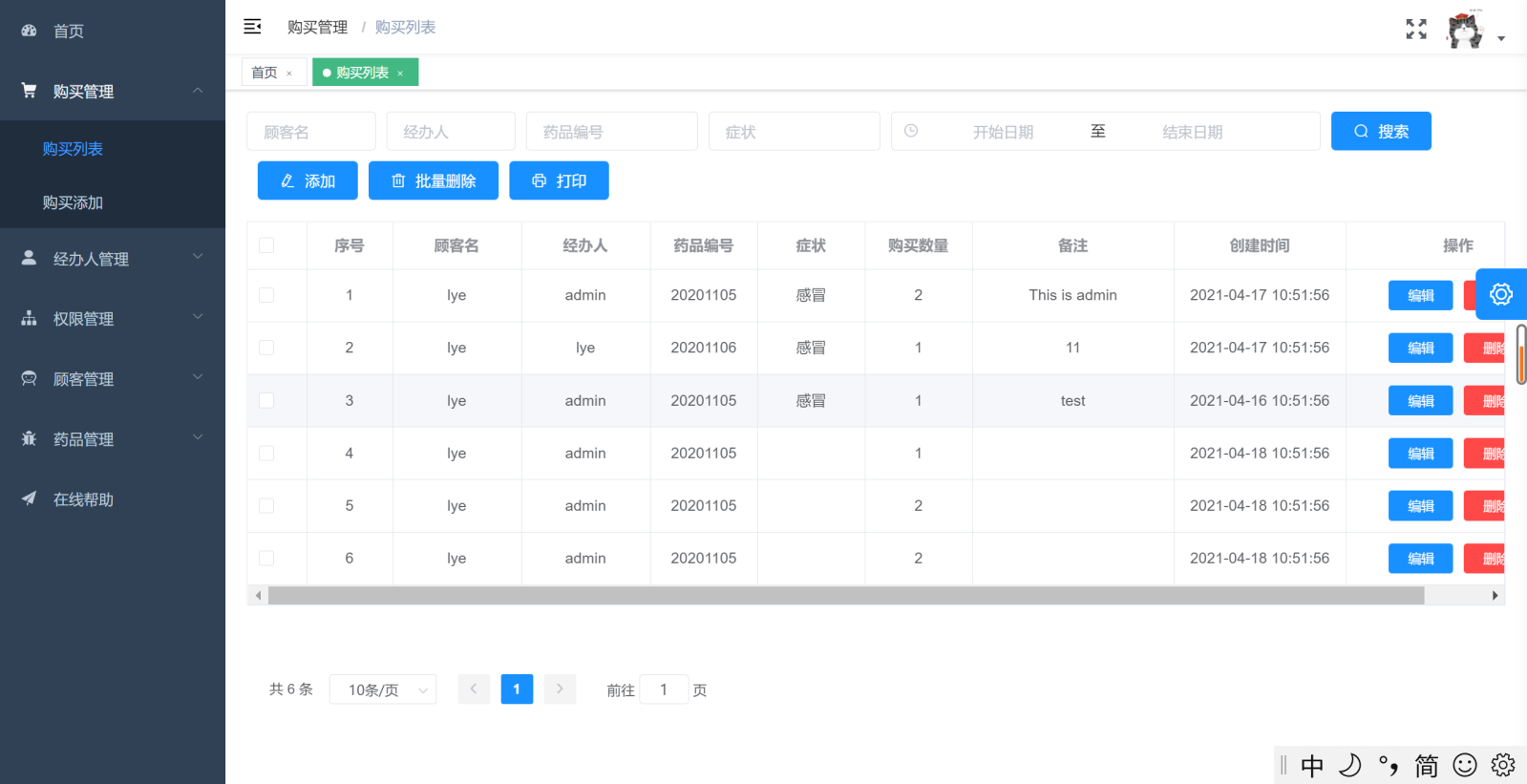Screen dimensions: 1527x784
Task: Click the 开始日期 start date field
Action: click(1003, 132)
